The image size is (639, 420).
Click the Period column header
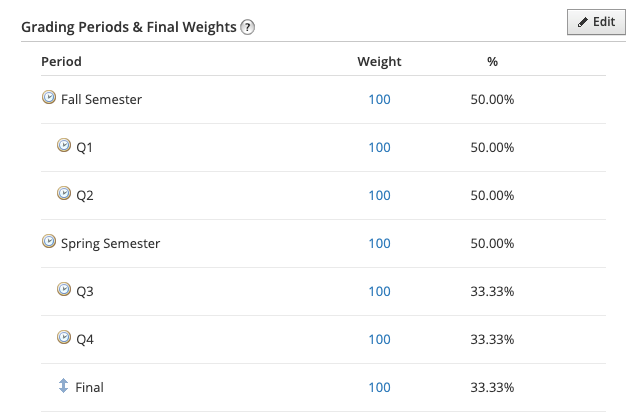61,61
